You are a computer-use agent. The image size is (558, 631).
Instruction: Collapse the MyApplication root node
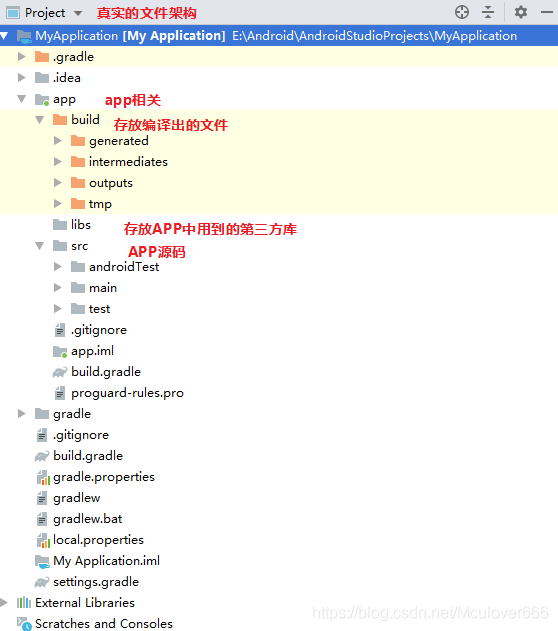tap(4, 36)
